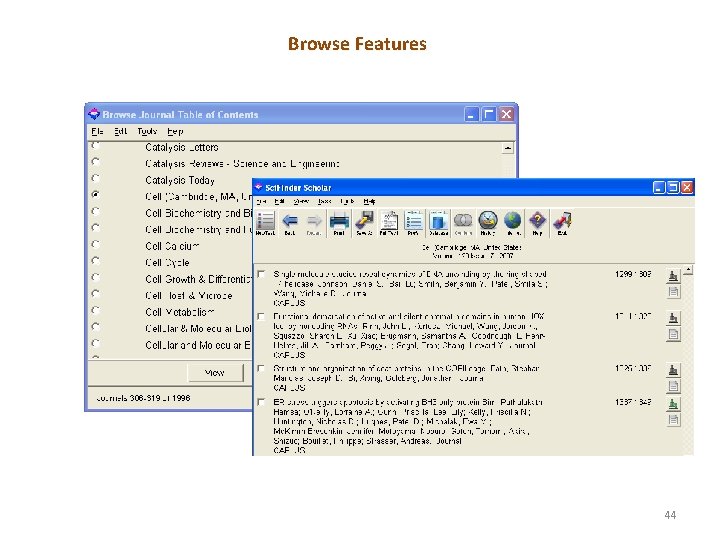Click the Catalysis Letters journal name
The width and height of the screenshot is (720, 540).
point(182,147)
